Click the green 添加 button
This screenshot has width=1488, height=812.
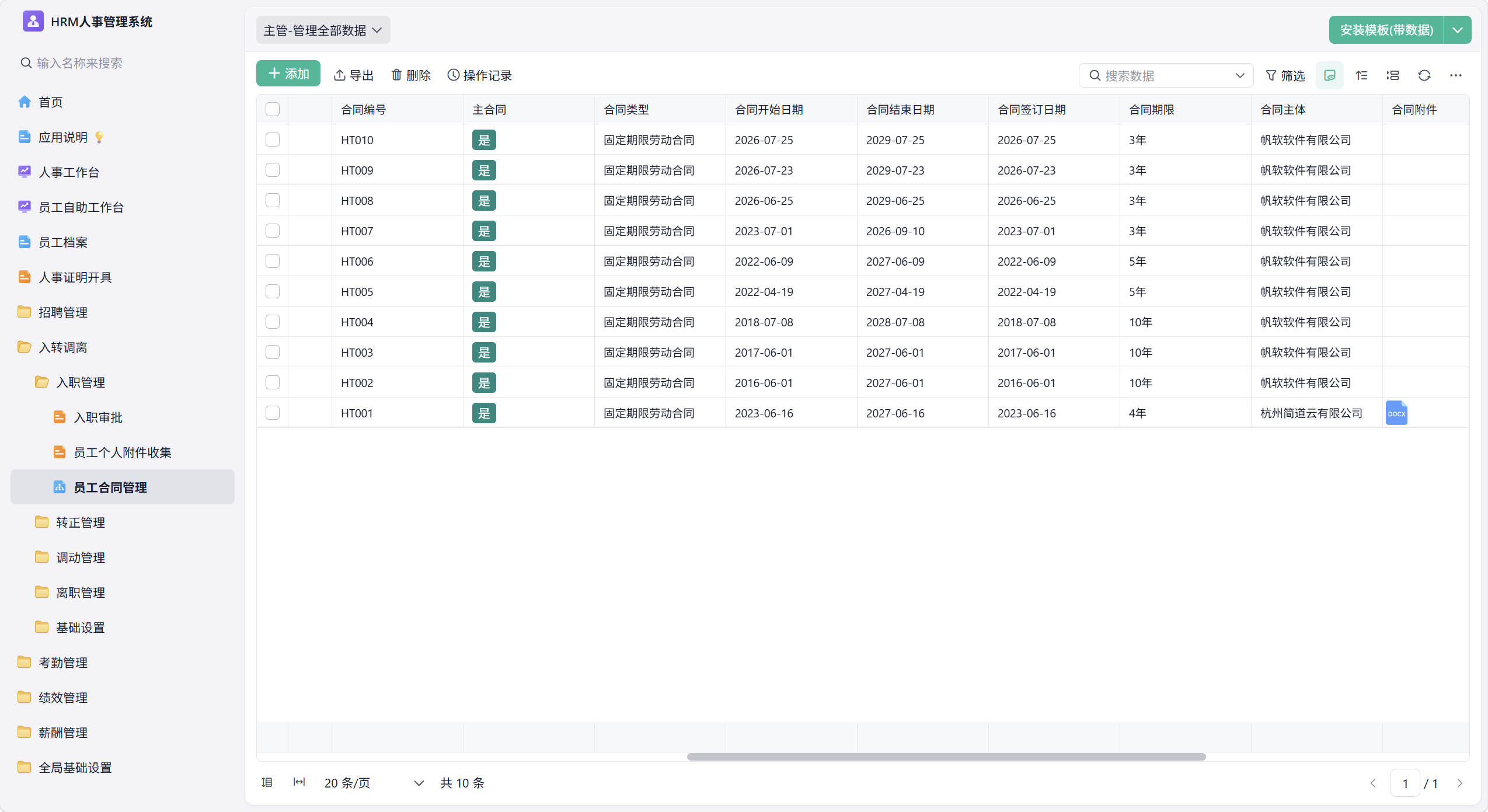288,74
